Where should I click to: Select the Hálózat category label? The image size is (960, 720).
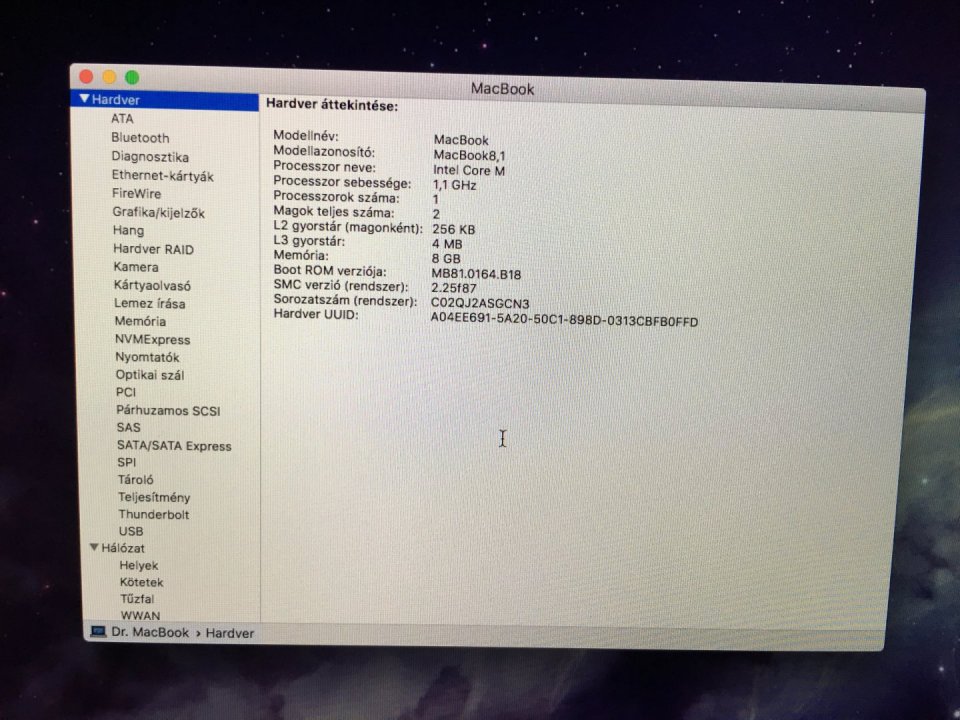tap(123, 548)
